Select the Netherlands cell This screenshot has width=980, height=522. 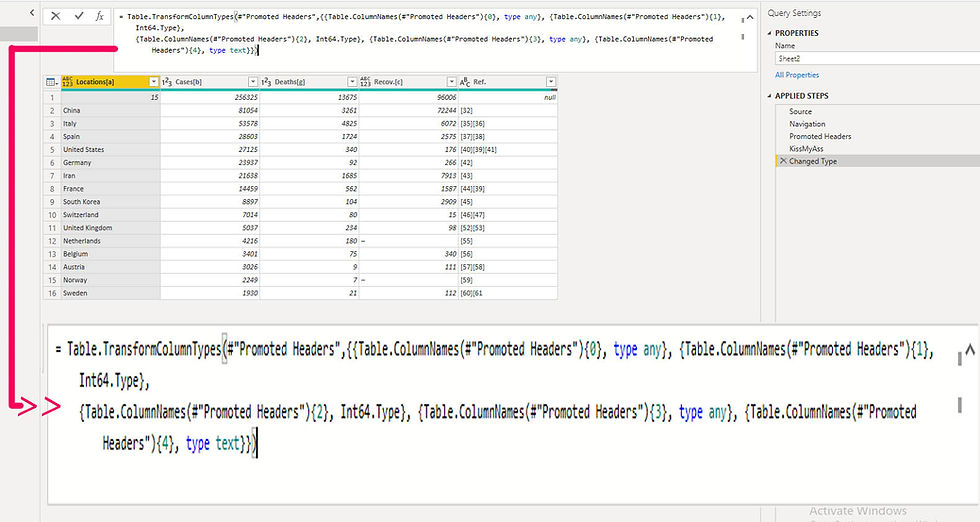point(110,241)
